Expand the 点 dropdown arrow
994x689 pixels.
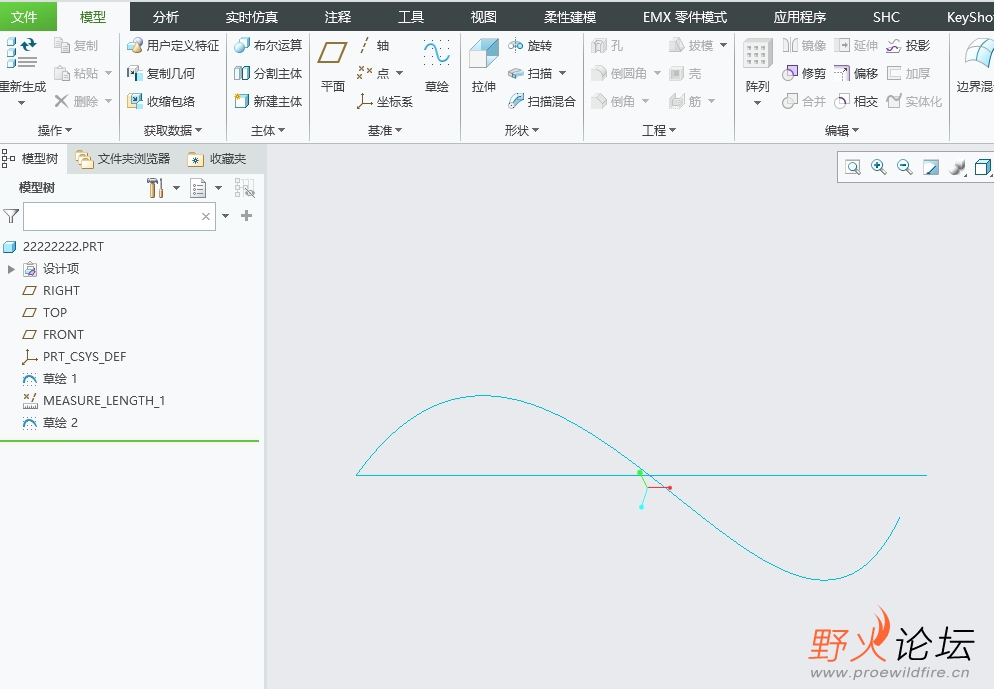(399, 74)
